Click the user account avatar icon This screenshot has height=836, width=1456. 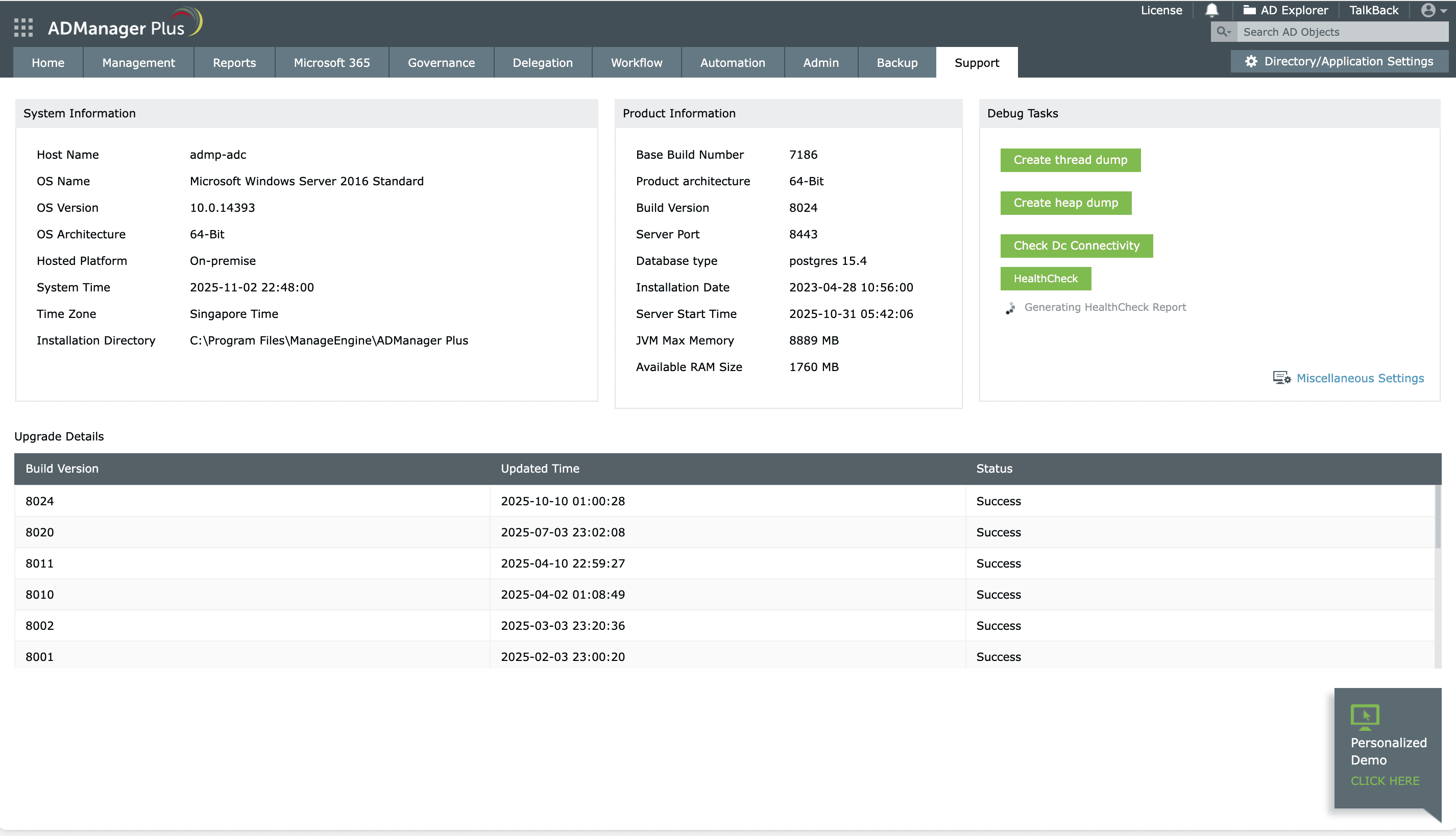point(1428,10)
